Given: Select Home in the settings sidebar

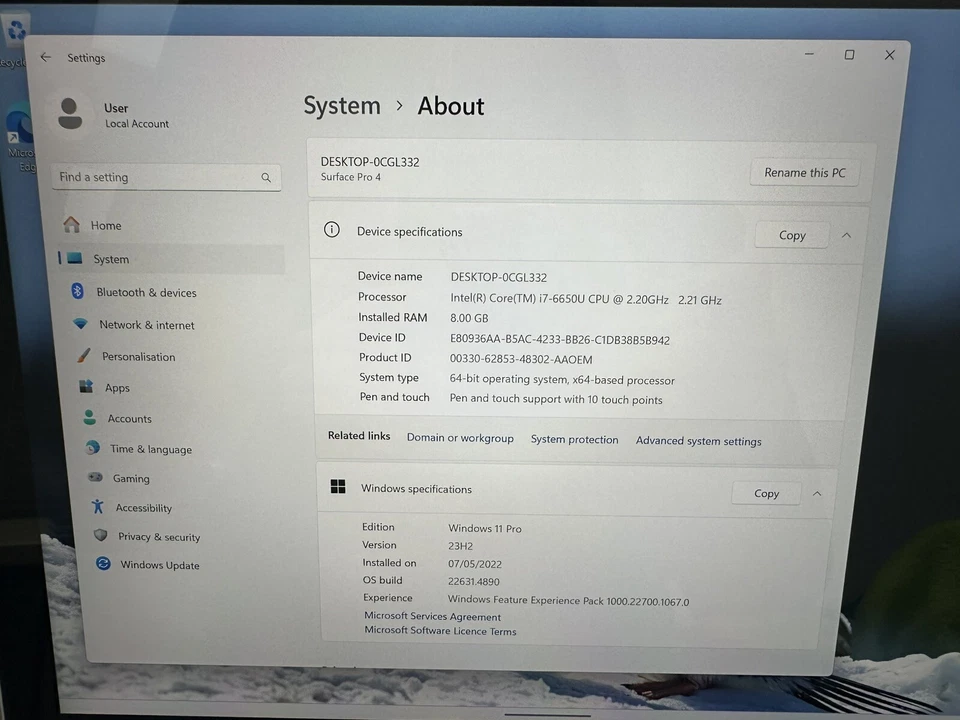Looking at the screenshot, I should (x=105, y=225).
